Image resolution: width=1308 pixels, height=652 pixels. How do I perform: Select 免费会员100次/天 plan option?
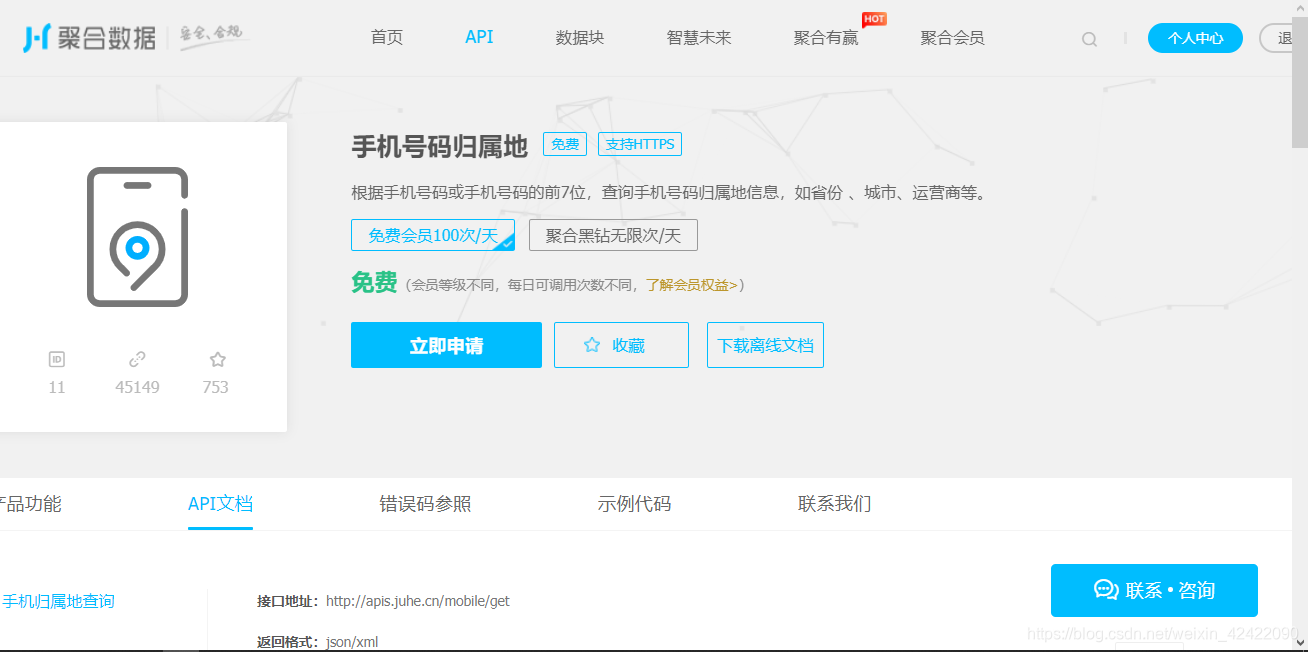(x=433, y=235)
